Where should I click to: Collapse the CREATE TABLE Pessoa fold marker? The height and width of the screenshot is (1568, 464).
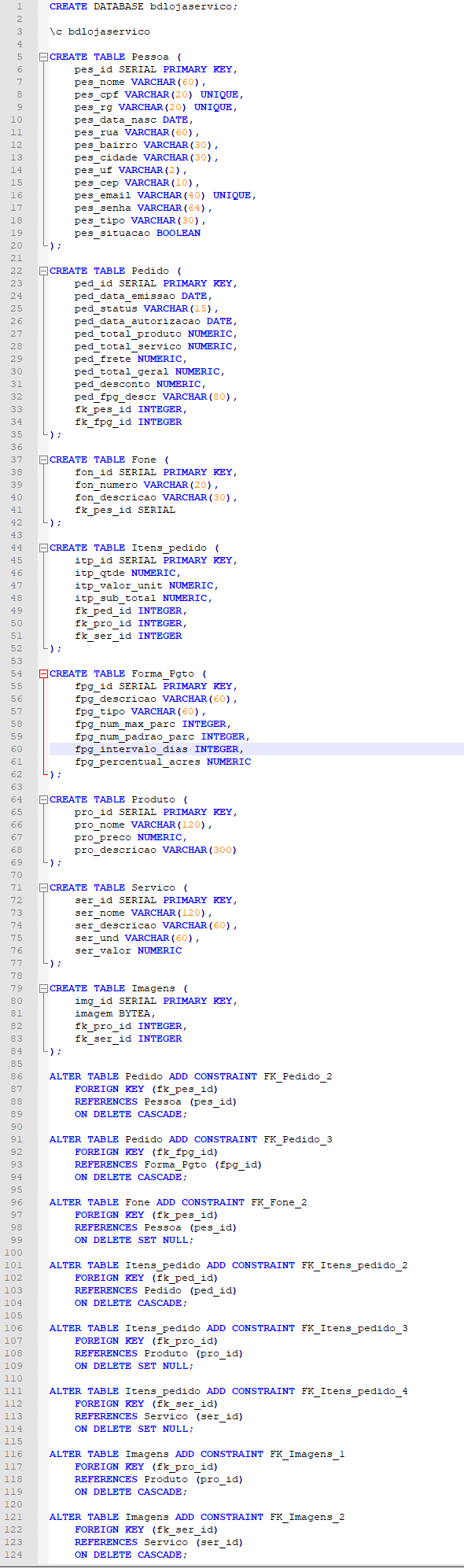pos(43,57)
